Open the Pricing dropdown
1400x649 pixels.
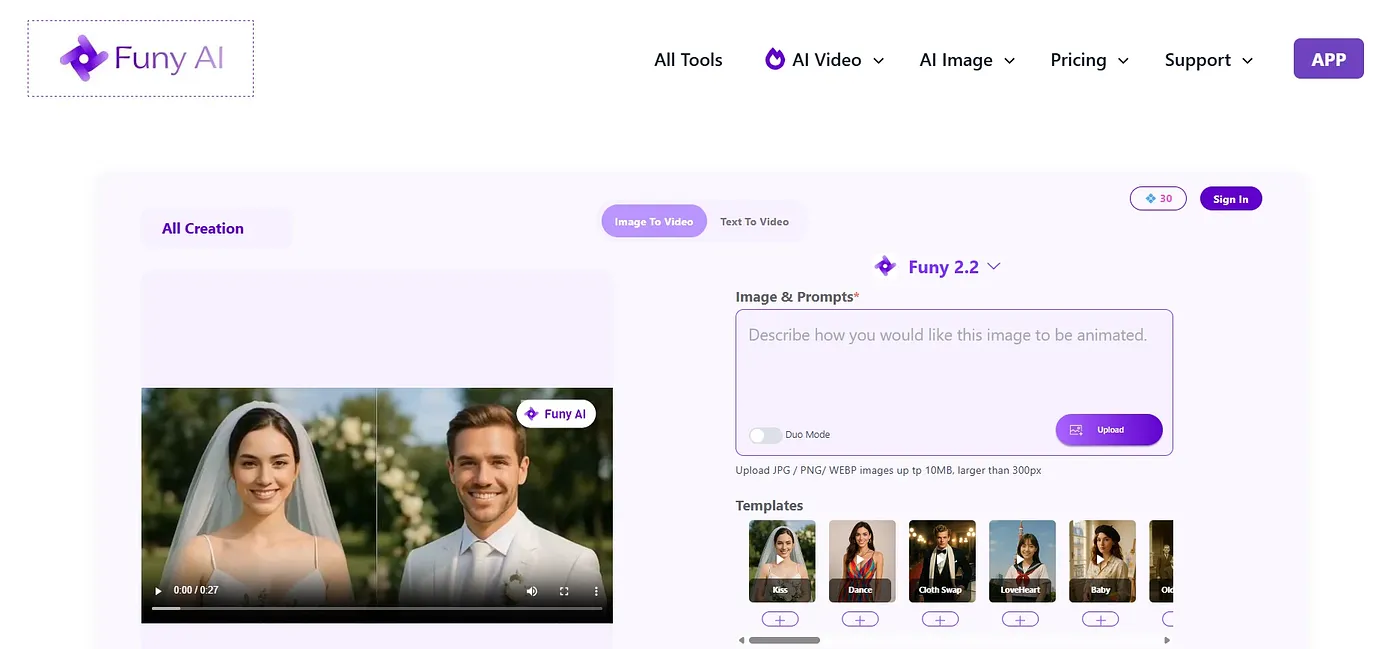1090,60
